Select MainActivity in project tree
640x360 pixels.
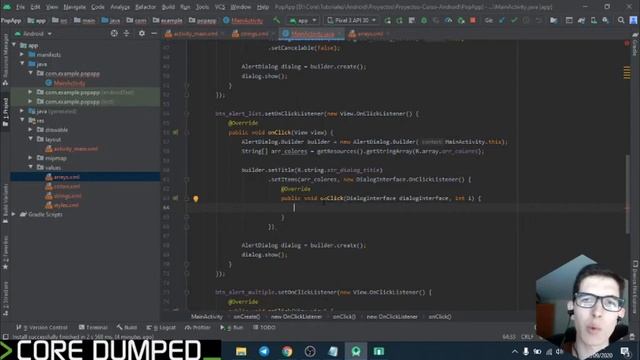(x=69, y=83)
